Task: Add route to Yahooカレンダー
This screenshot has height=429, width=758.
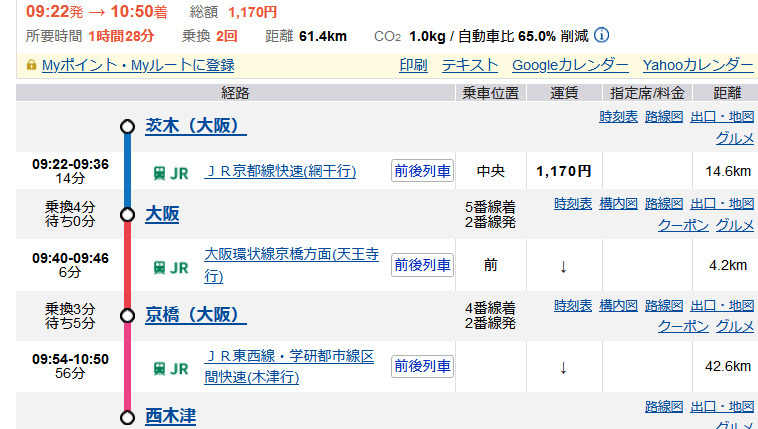Action: coord(698,65)
